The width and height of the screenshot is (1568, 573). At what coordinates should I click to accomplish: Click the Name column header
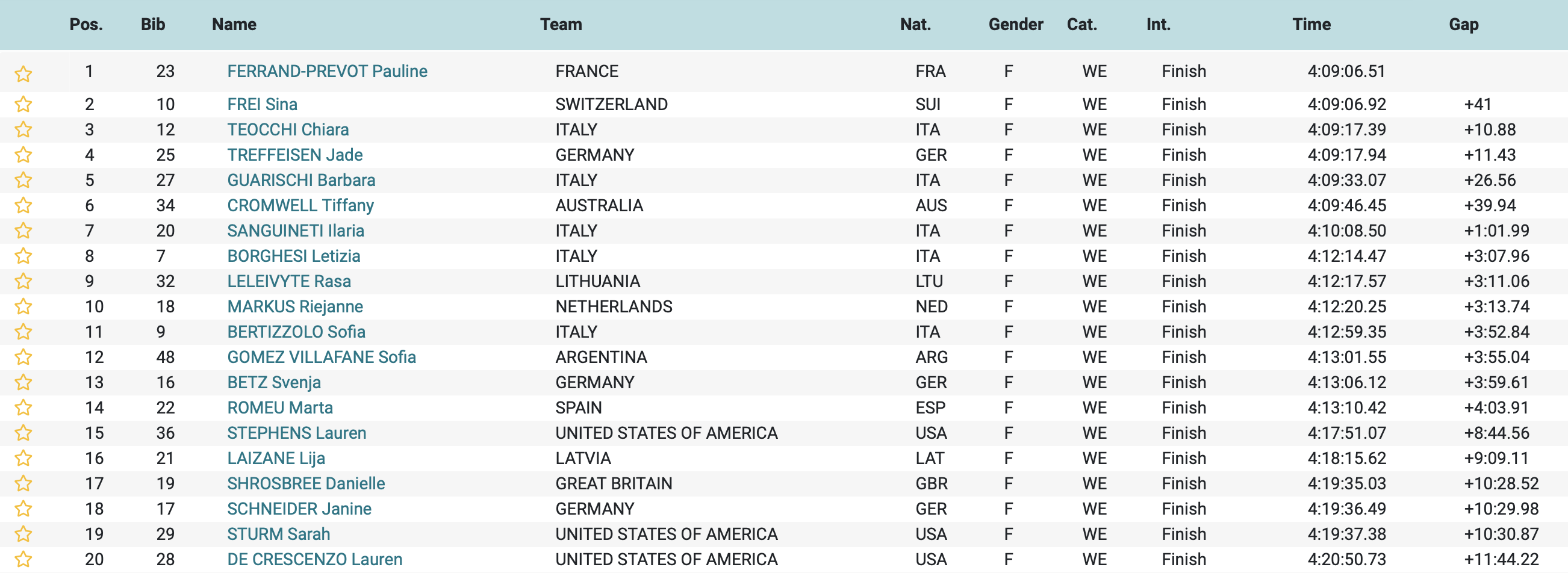(x=234, y=24)
